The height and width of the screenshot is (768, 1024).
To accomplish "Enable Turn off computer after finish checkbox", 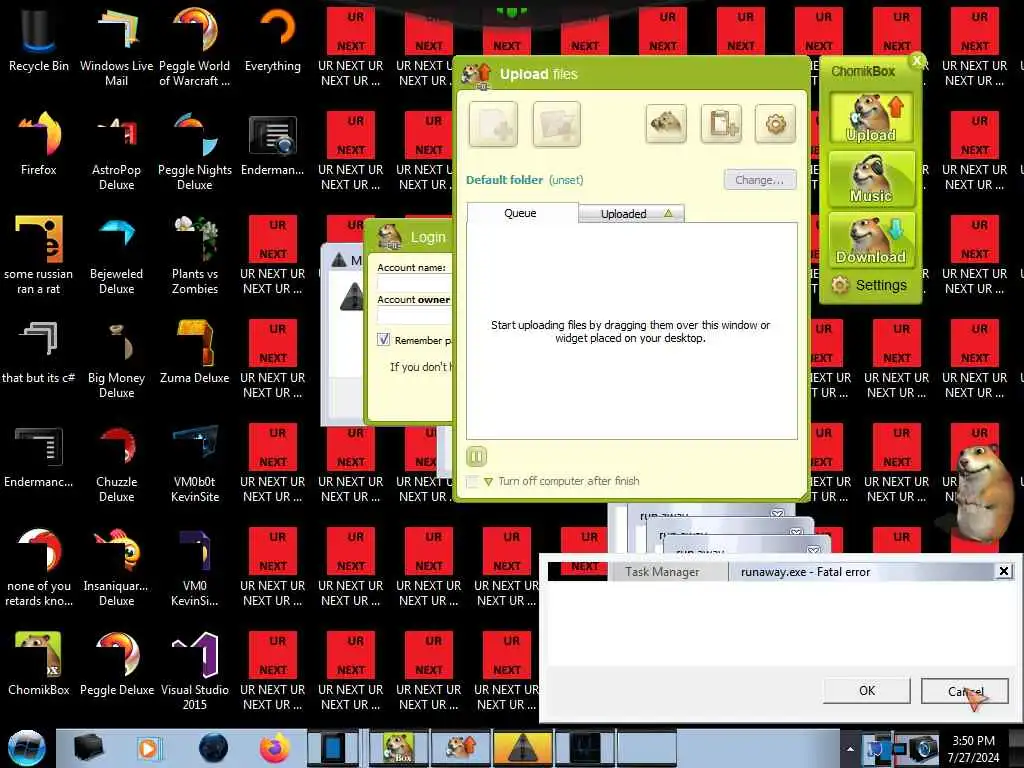I will coord(473,481).
